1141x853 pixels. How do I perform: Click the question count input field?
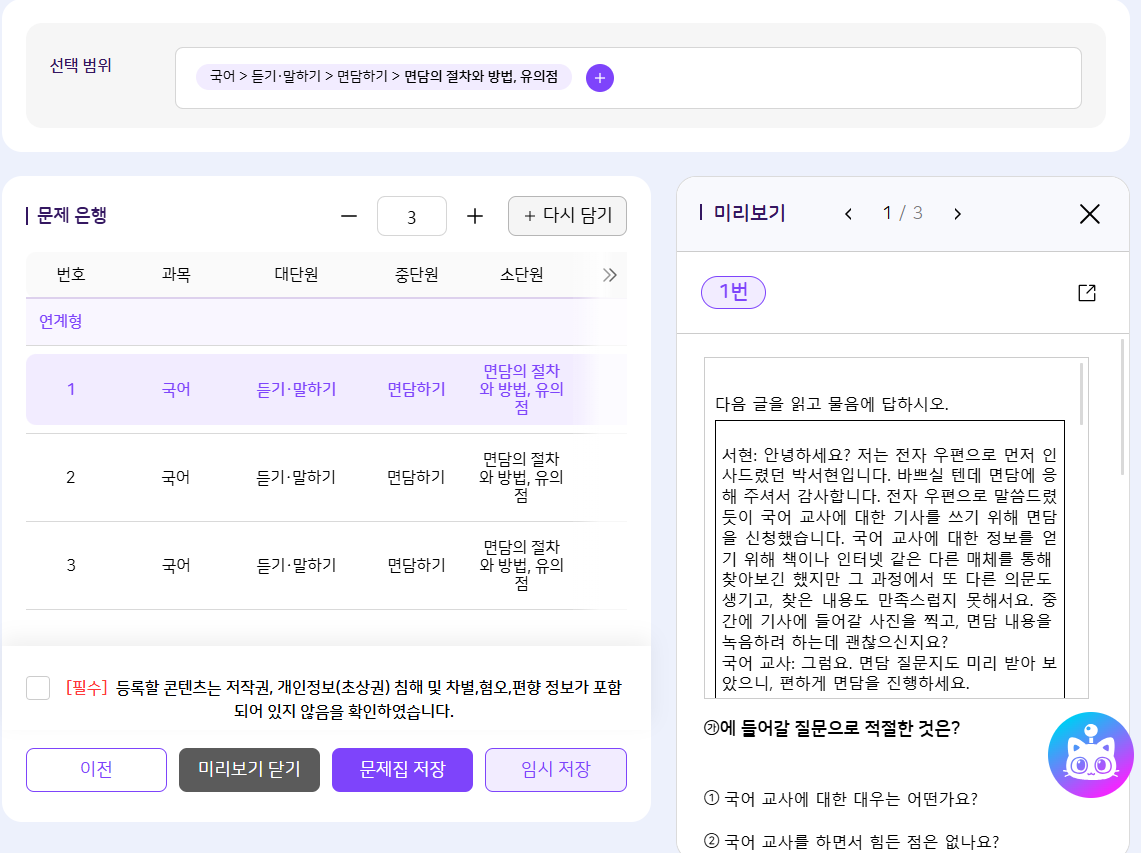coord(412,216)
